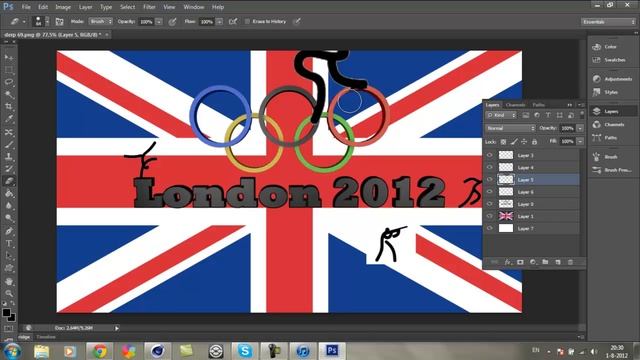Create new adjustment layer icon
This screenshot has height=360, width=640.
tap(533, 262)
